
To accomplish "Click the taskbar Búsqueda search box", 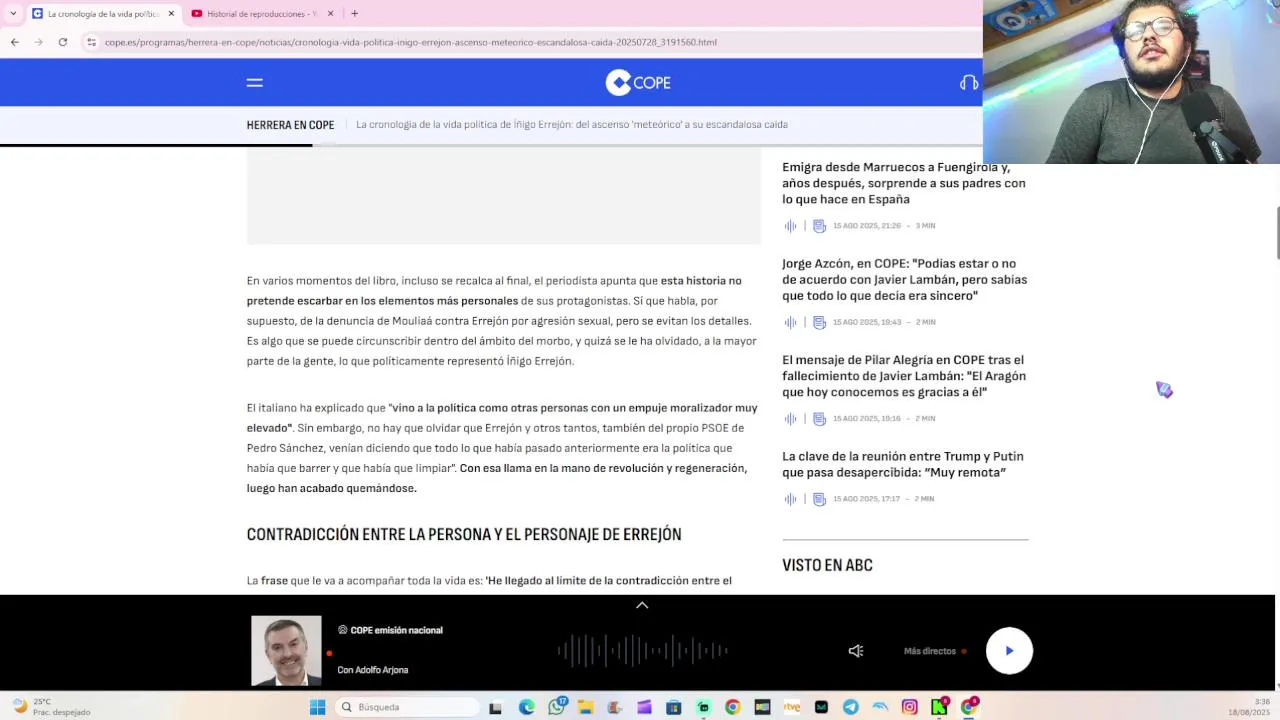I will click(x=408, y=707).
